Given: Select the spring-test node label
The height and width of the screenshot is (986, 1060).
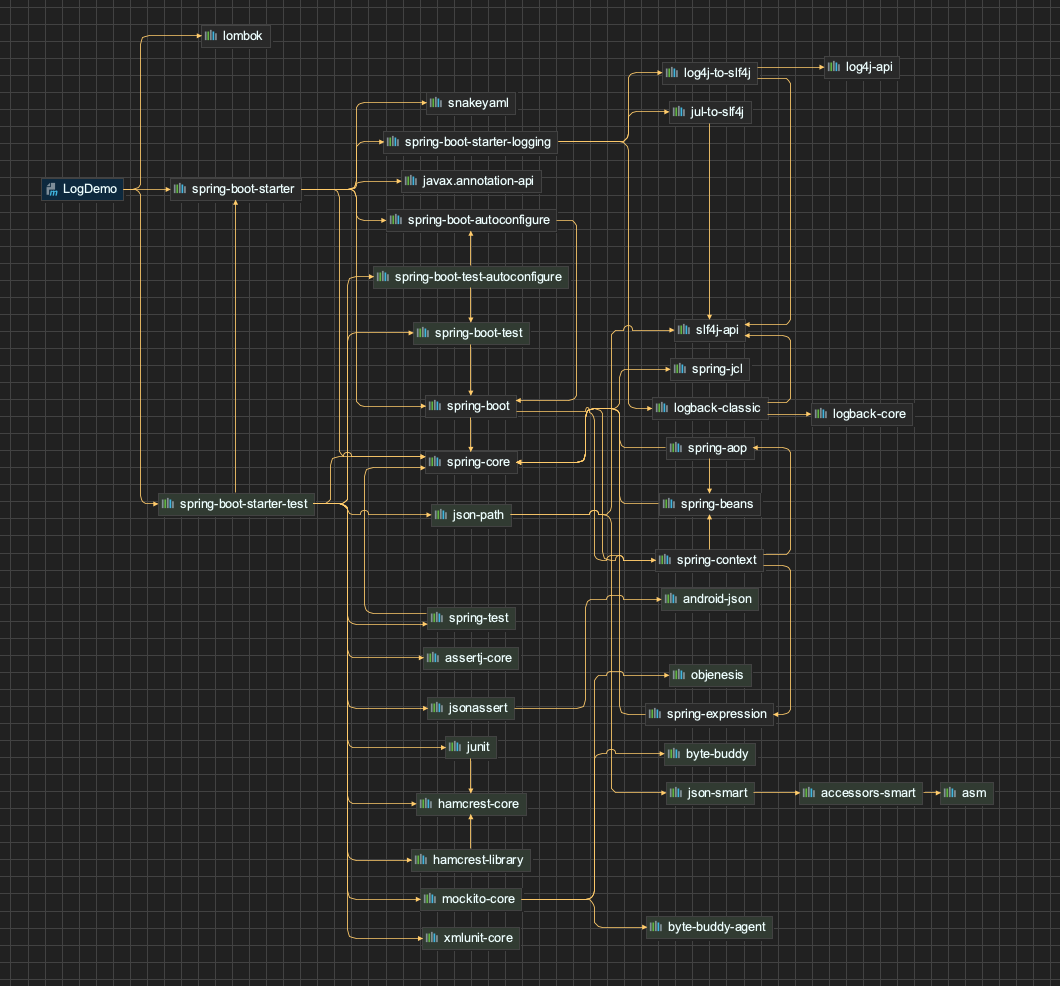Looking at the screenshot, I should (x=479, y=618).
